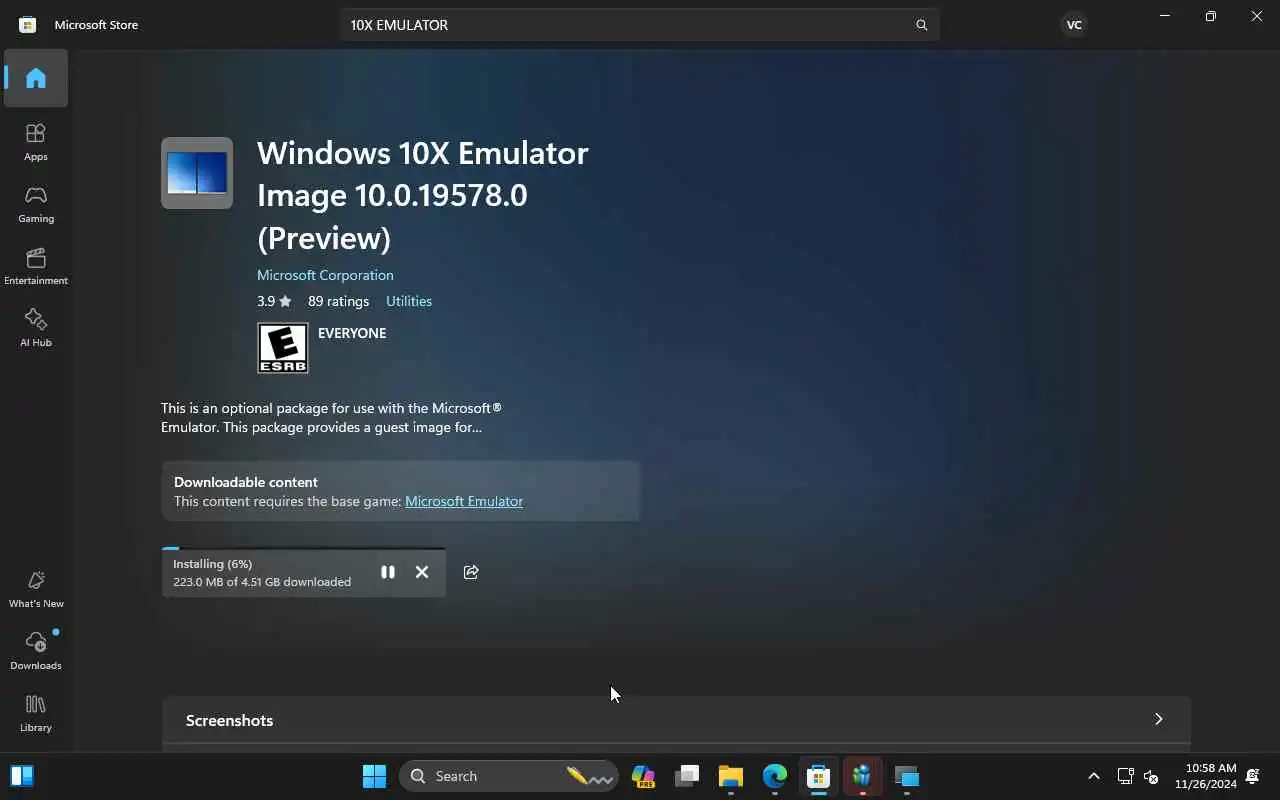Open the Apps section
The image size is (1280, 800).
36,142
